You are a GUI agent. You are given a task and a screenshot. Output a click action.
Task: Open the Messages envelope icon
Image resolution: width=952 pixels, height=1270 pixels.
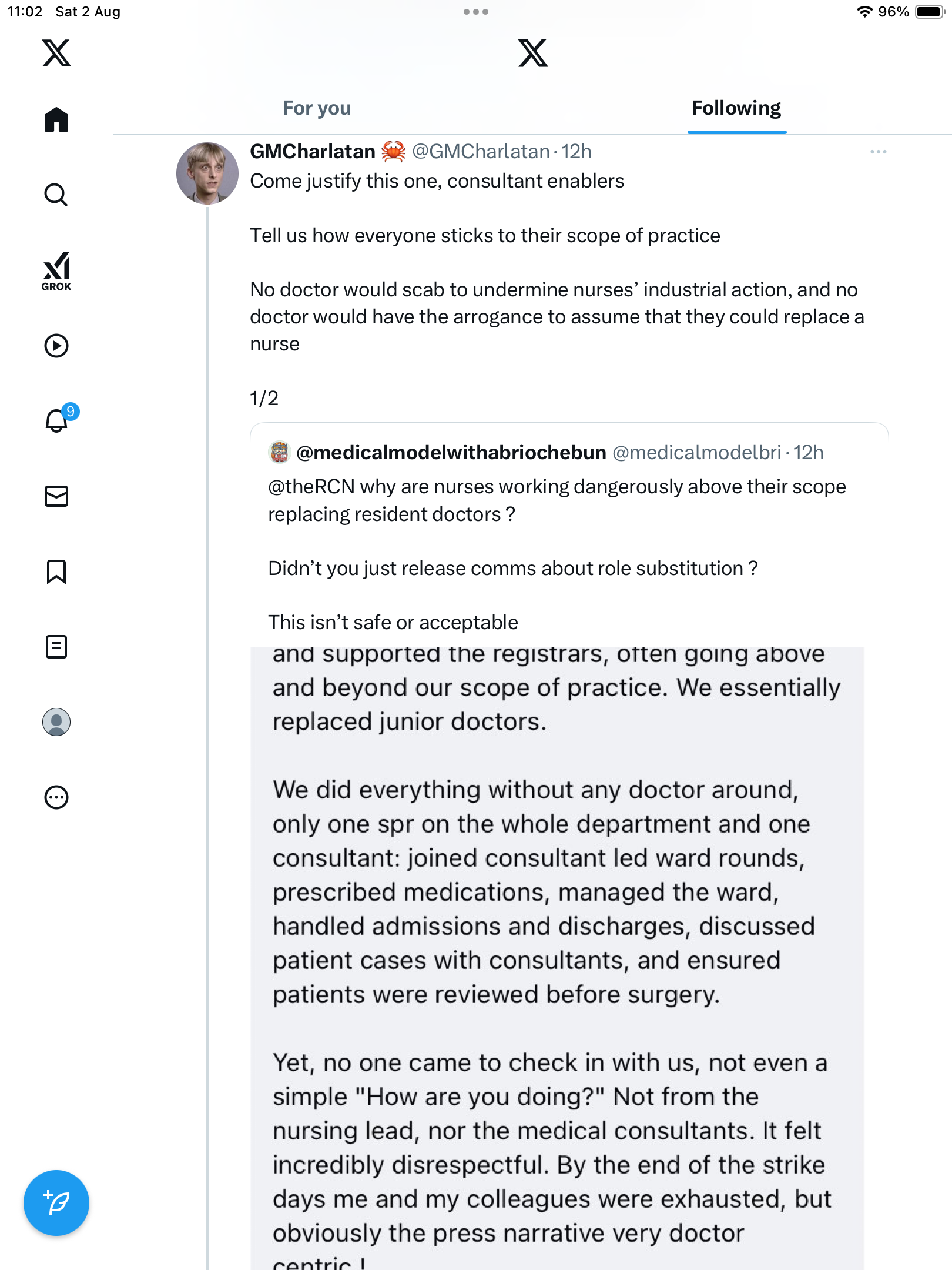coord(56,496)
